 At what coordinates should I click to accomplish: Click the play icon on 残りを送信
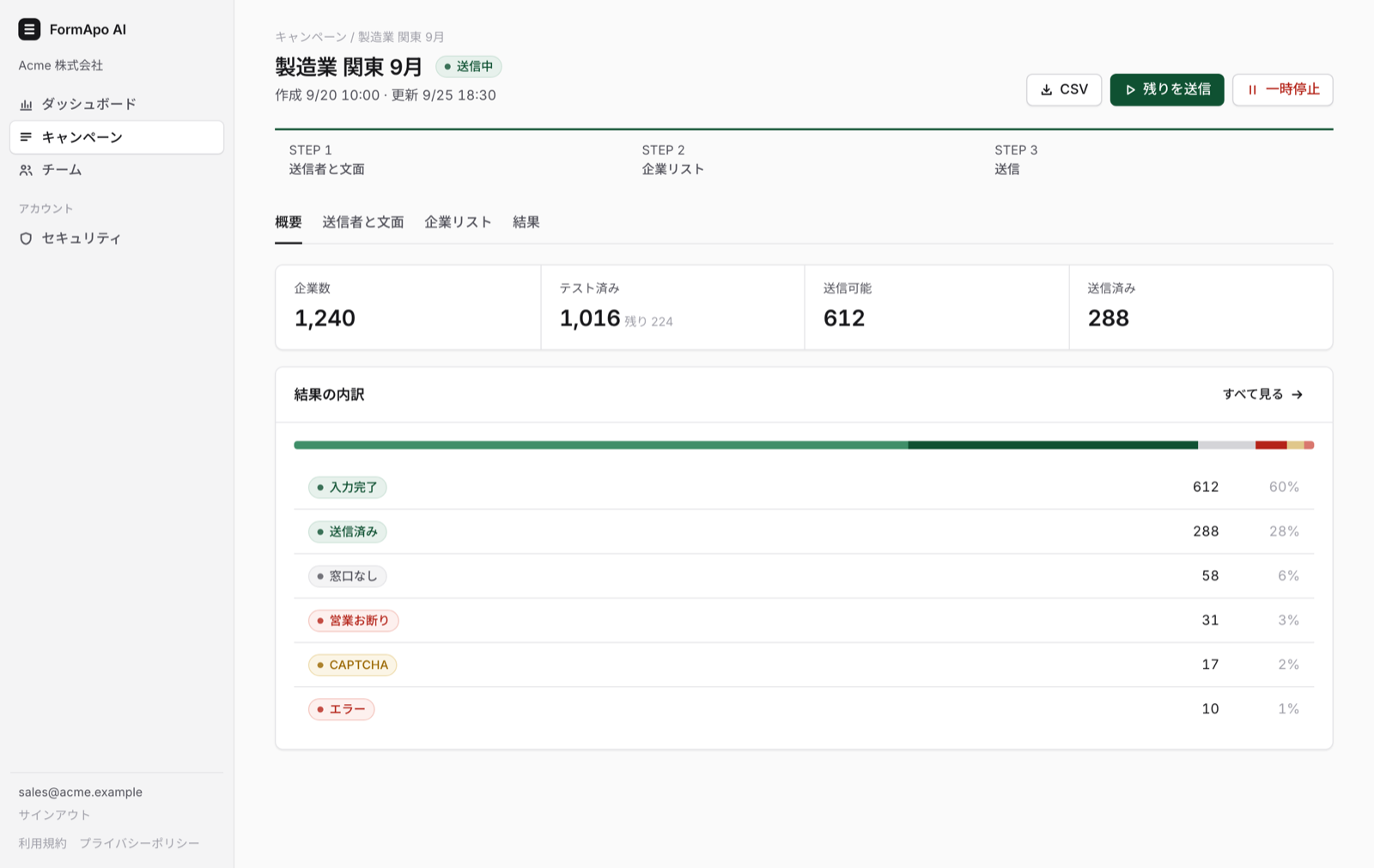click(x=1130, y=89)
